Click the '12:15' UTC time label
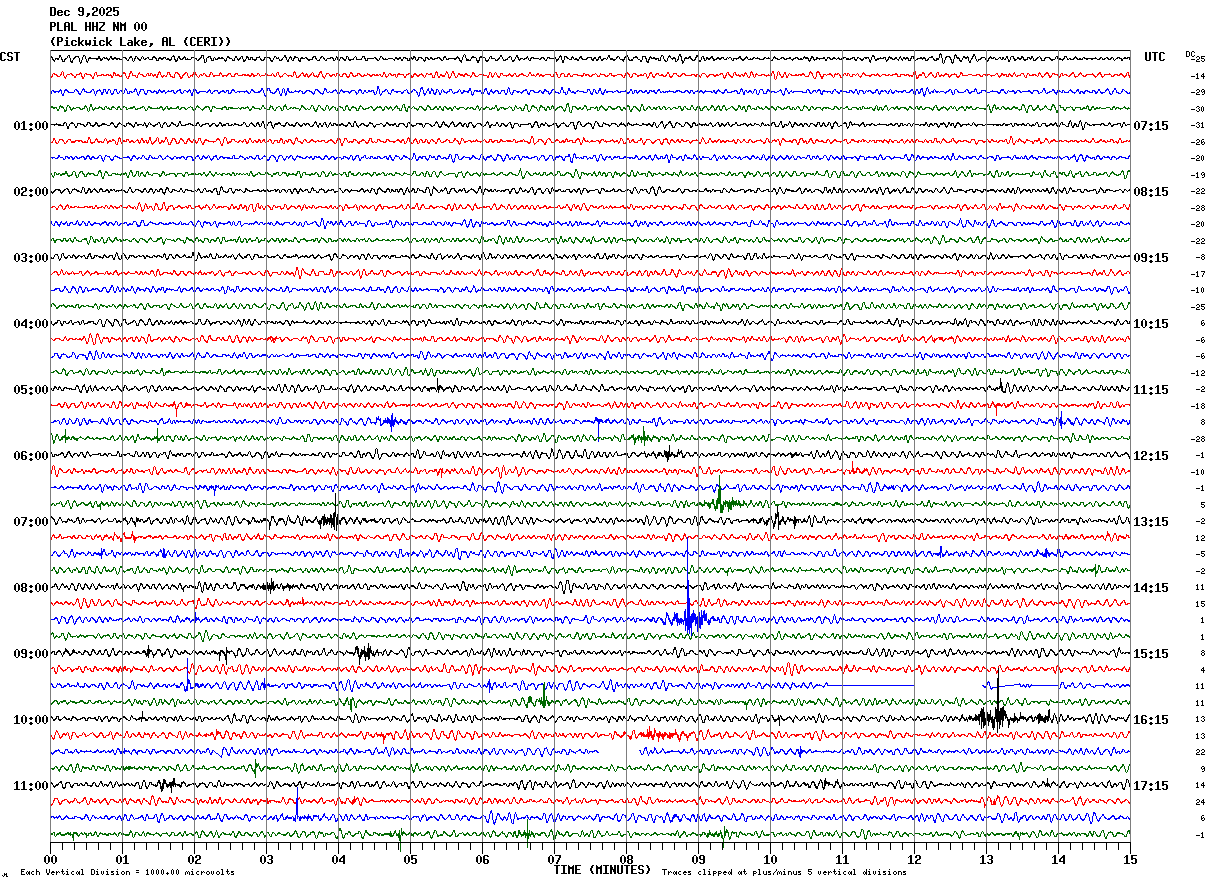This screenshot has width=1210, height=886. (1152, 456)
